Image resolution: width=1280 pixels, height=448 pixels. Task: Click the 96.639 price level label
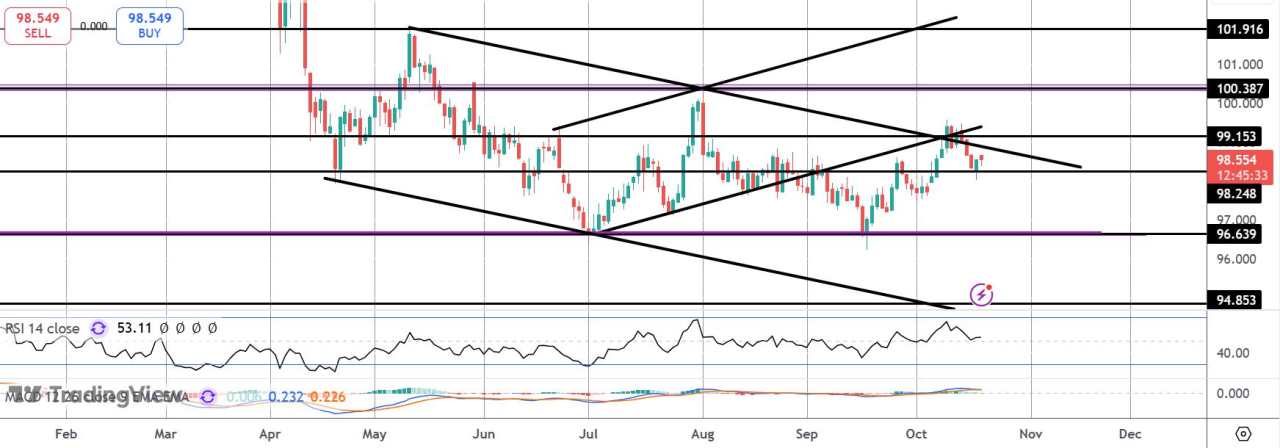point(1236,233)
